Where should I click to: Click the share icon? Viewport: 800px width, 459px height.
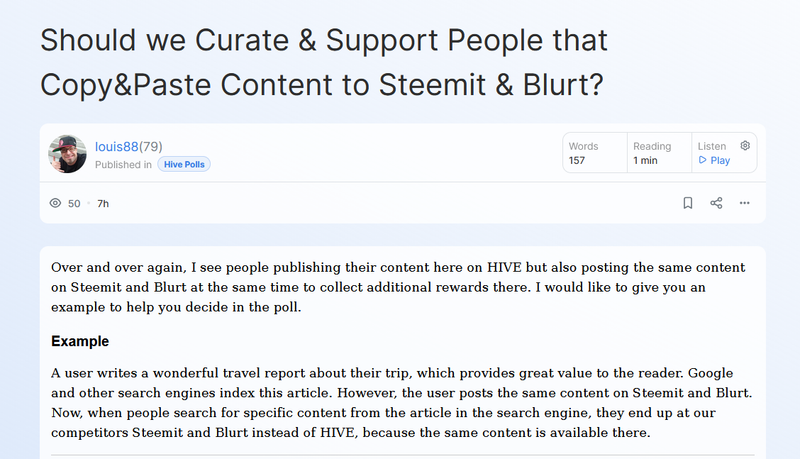[x=716, y=203]
